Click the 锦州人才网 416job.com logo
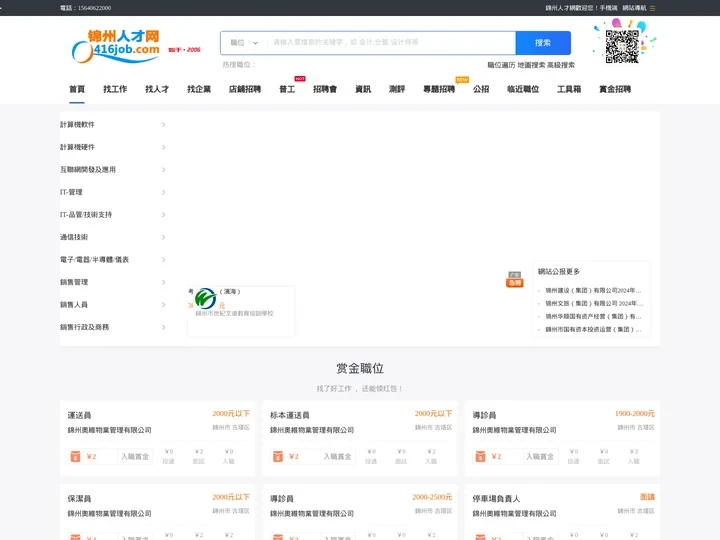Viewport: 720px width, 540px height. (116, 46)
